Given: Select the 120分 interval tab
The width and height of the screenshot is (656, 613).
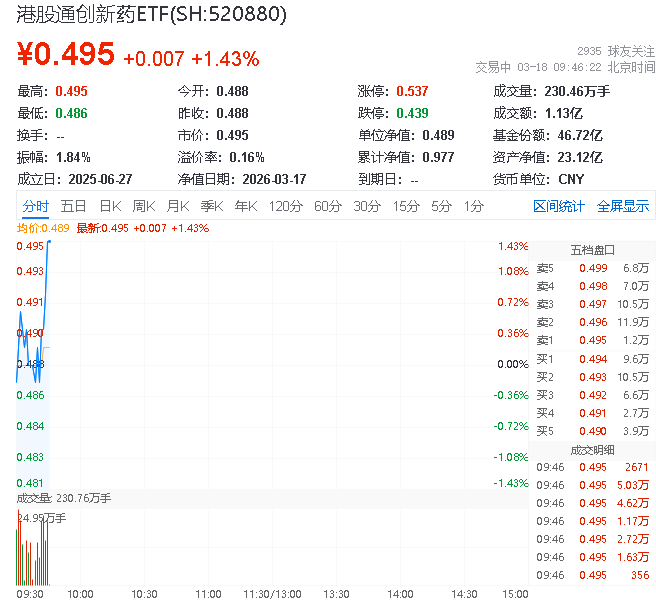Looking at the screenshot, I should point(285,206).
